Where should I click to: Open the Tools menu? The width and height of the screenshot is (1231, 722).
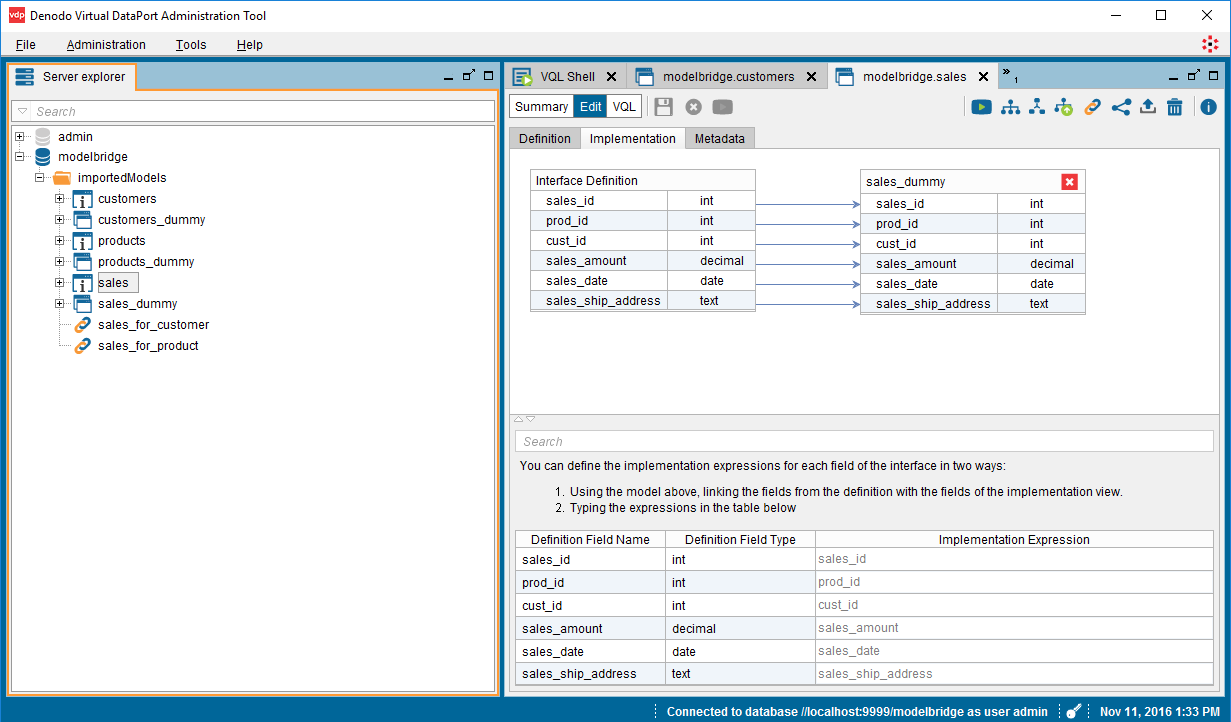[x=191, y=45]
